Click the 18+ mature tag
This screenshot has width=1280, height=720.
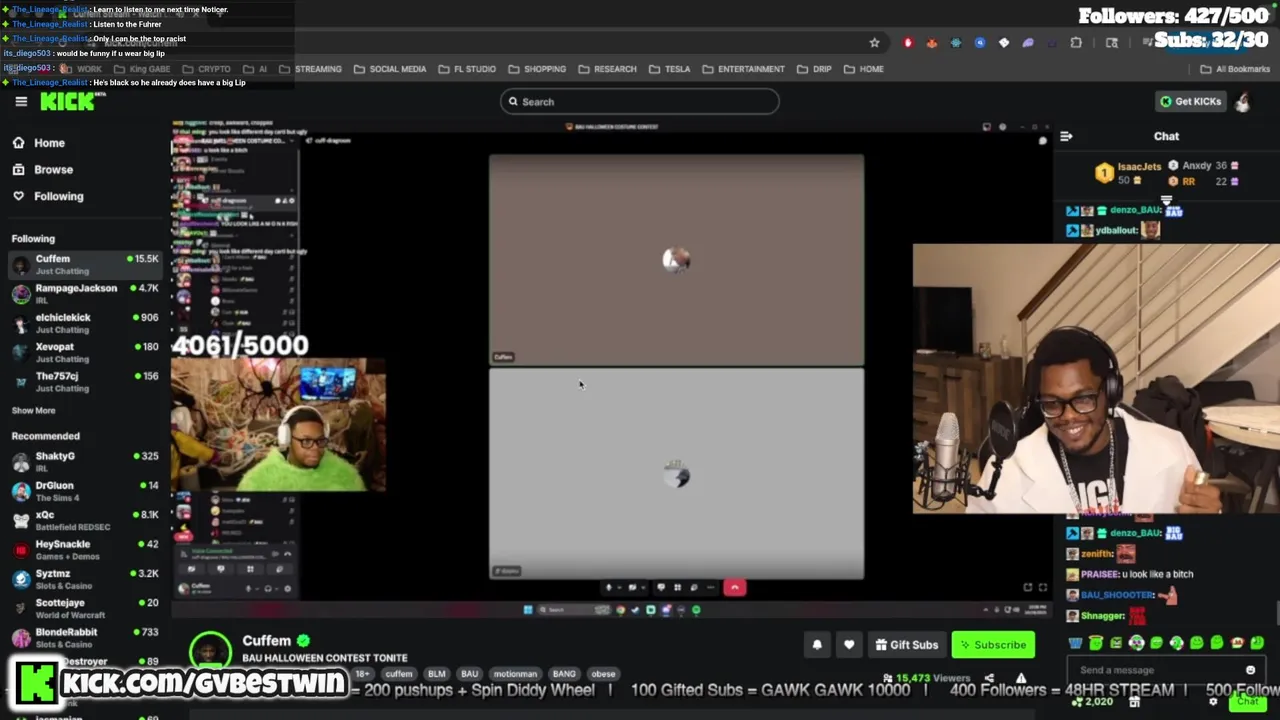[363, 674]
